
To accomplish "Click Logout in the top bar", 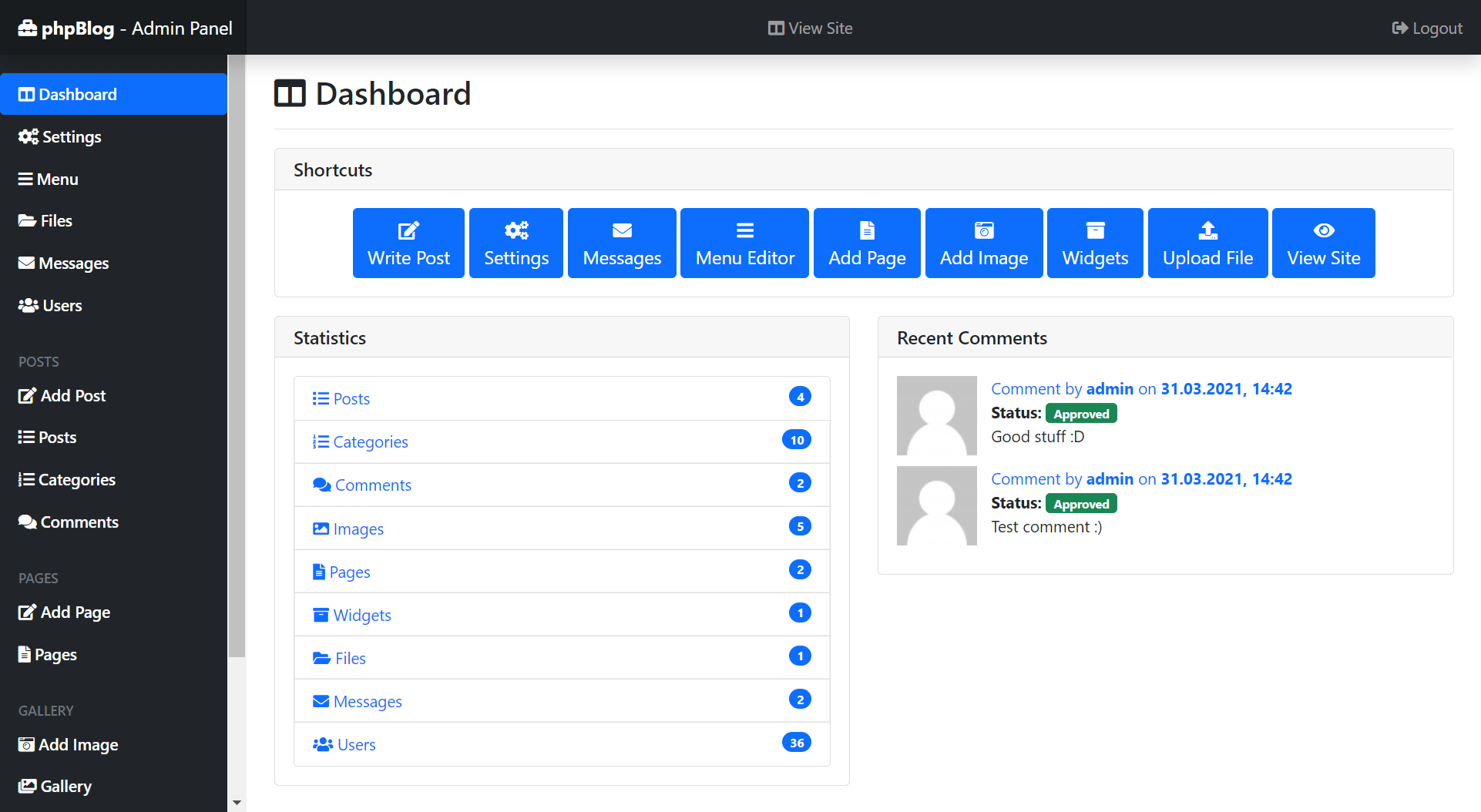I will tap(1427, 29).
